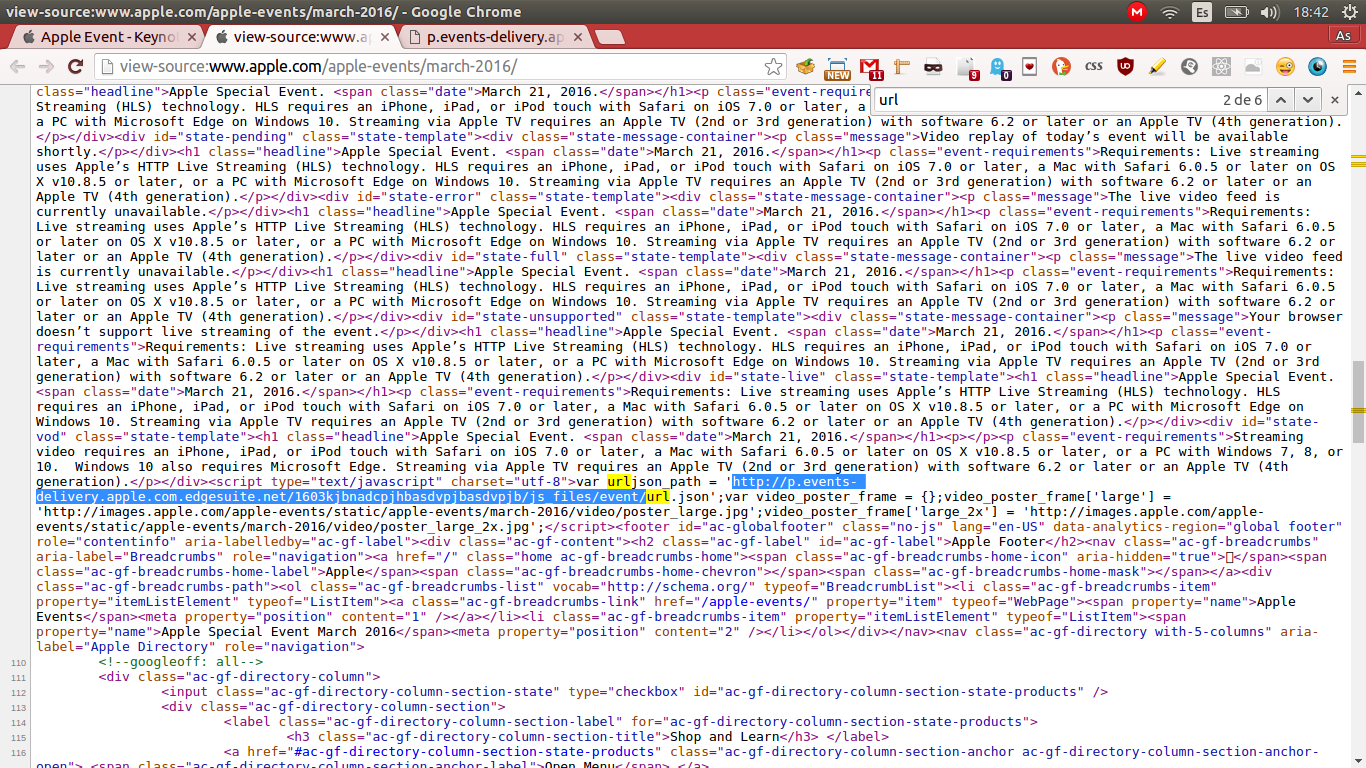This screenshot has width=1366, height=768.
Task: Bookmark this page with the star icon
Action: tap(773, 67)
